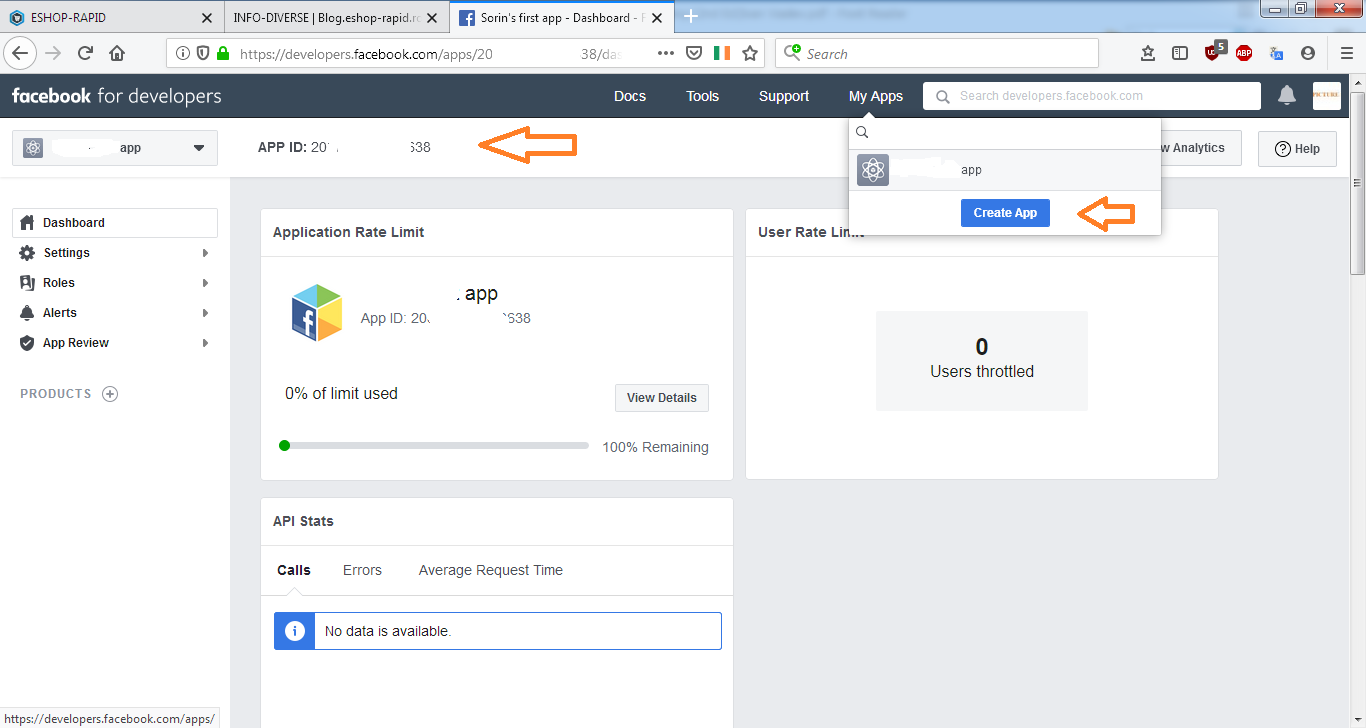The height and width of the screenshot is (728, 1366).
Task: Click the PRODUCTS sidebar heading
Action: coord(56,394)
